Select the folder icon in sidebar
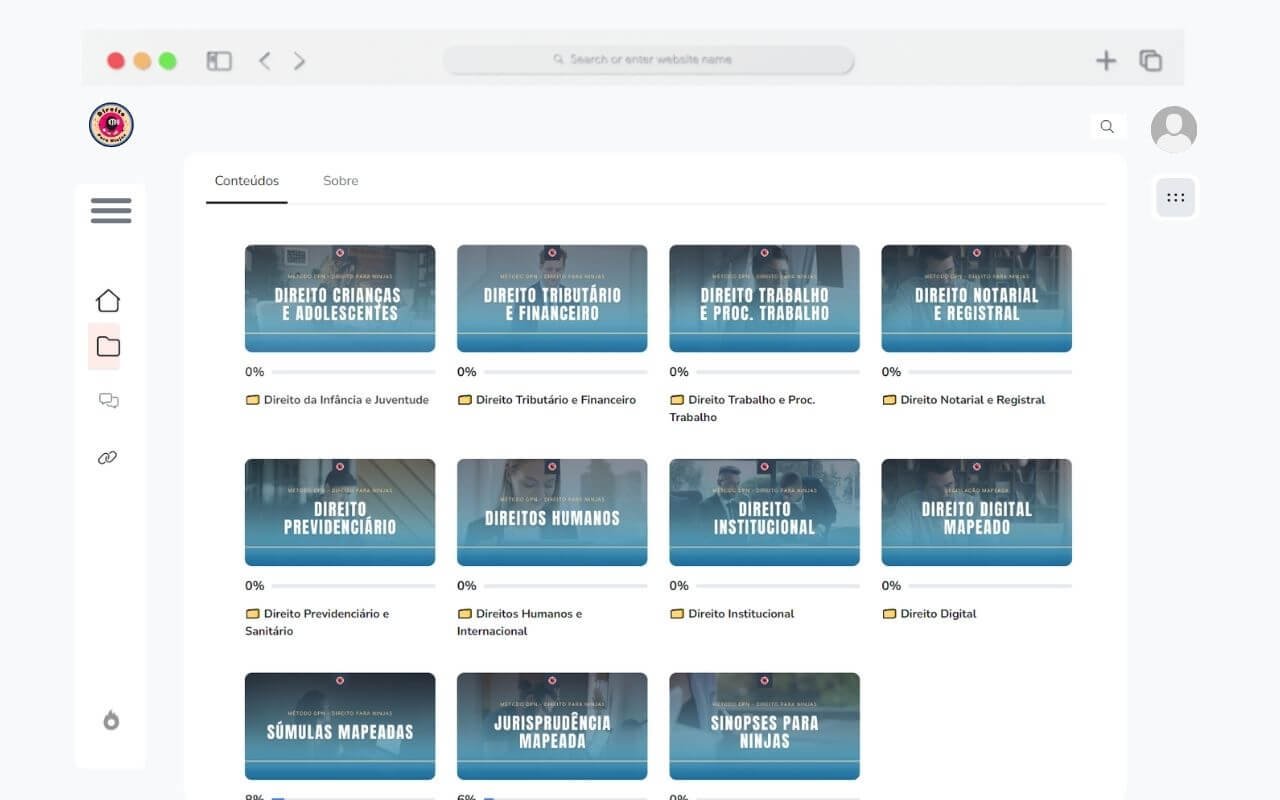This screenshot has width=1280, height=800. pyautogui.click(x=108, y=347)
